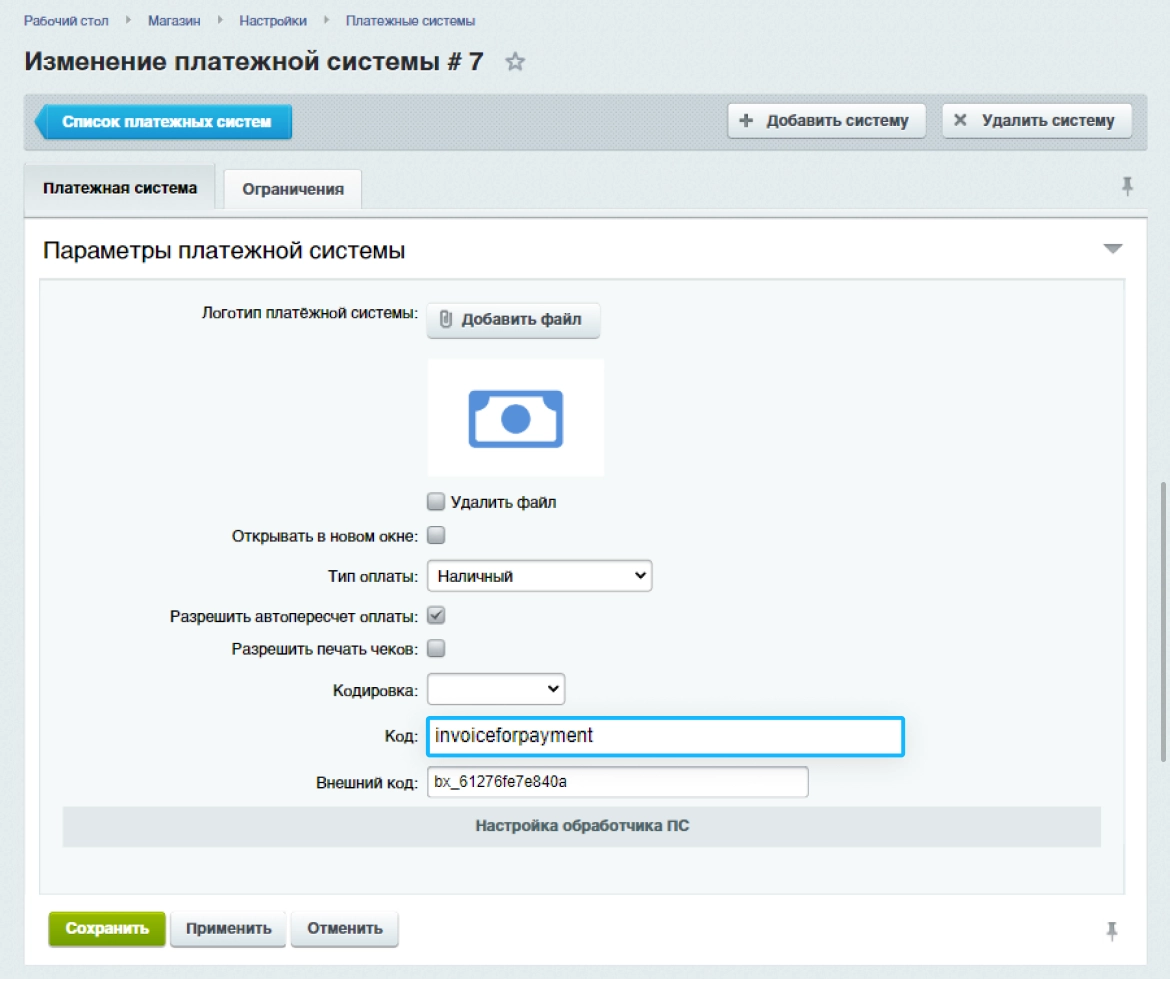Click the pin icon beside the tabs
This screenshot has width=1170, height=989.
point(1127,186)
